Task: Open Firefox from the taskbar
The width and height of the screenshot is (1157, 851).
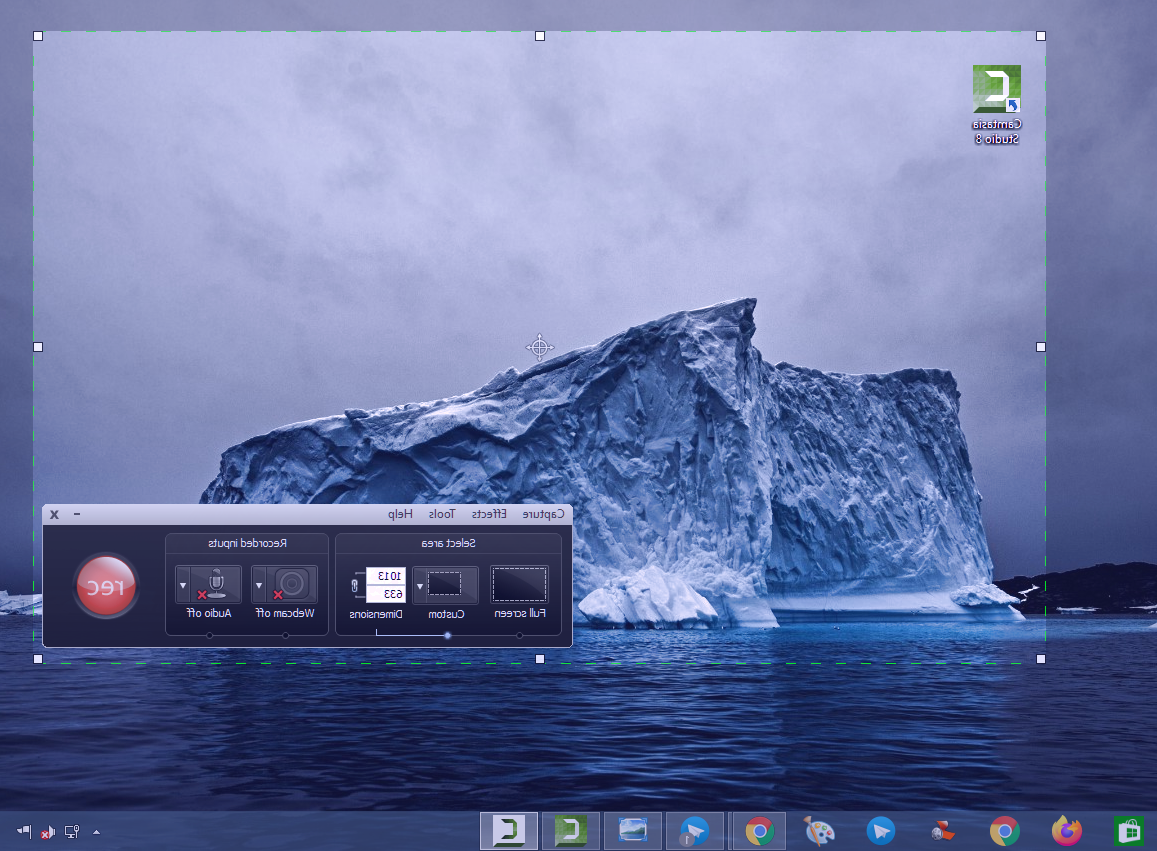Action: [1067, 831]
